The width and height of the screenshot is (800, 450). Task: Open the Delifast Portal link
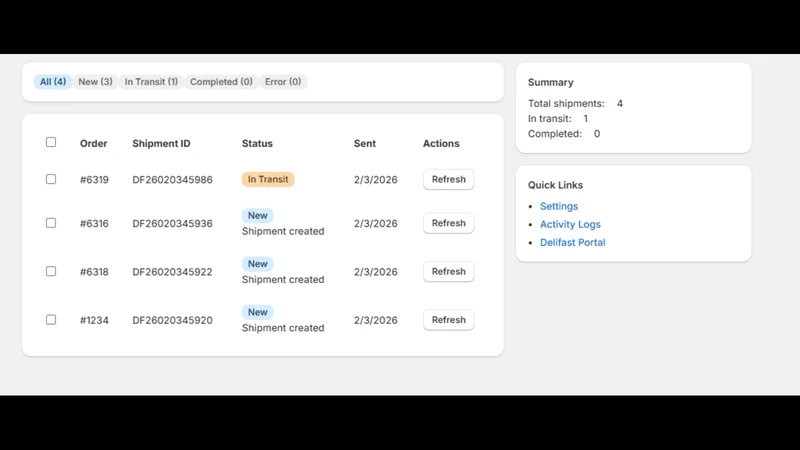pyautogui.click(x=572, y=242)
